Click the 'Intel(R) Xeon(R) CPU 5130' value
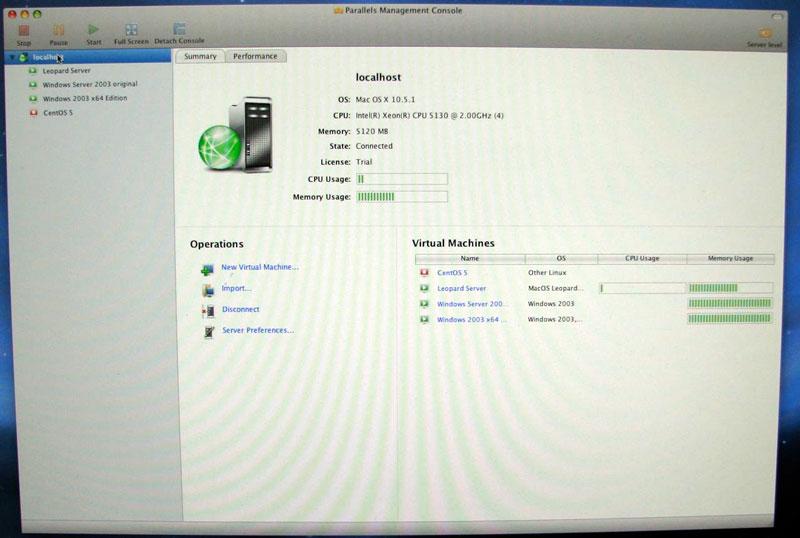800x538 pixels. click(430, 116)
